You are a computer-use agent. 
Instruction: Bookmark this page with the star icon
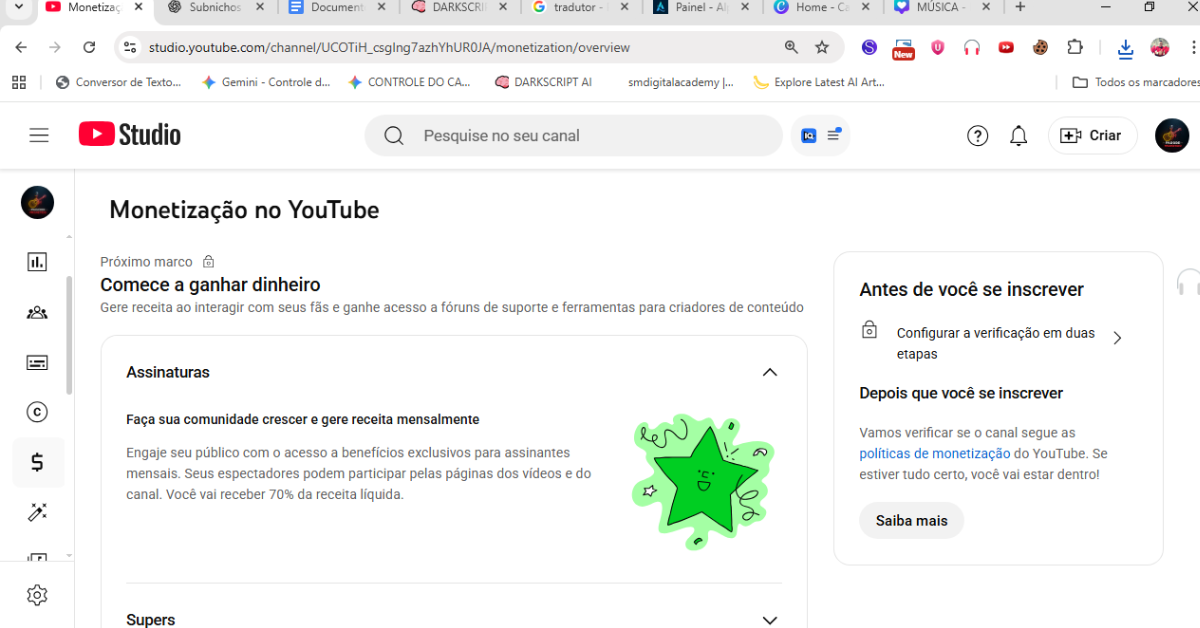coord(822,47)
